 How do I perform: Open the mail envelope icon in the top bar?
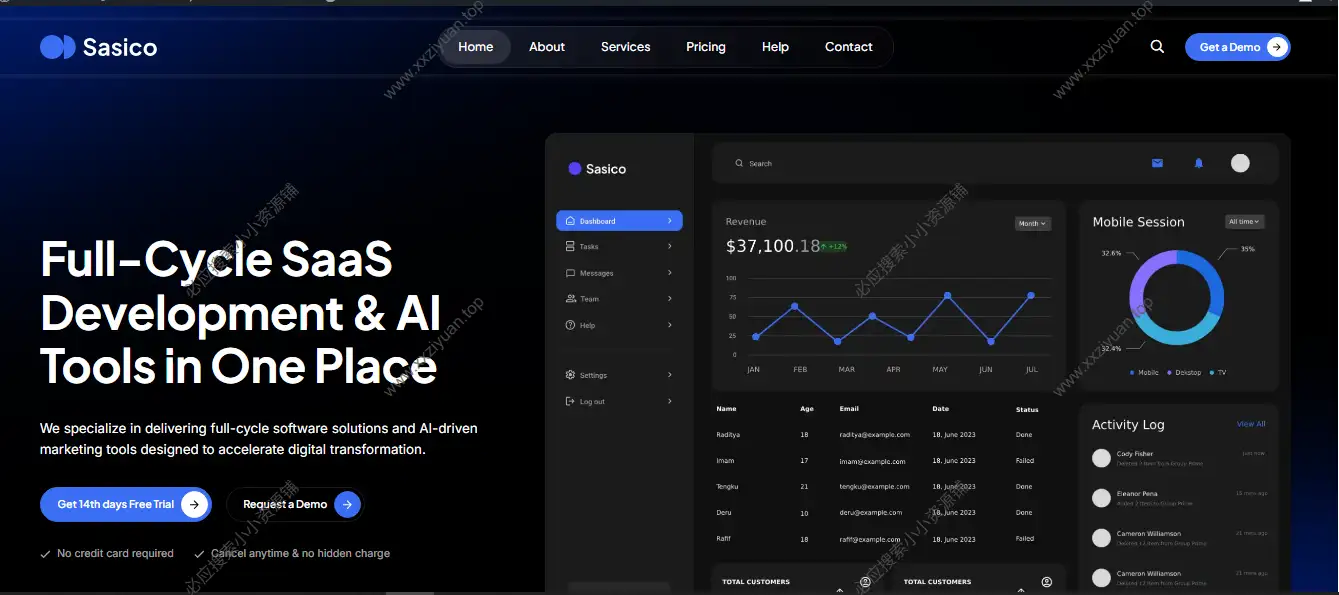click(1157, 162)
